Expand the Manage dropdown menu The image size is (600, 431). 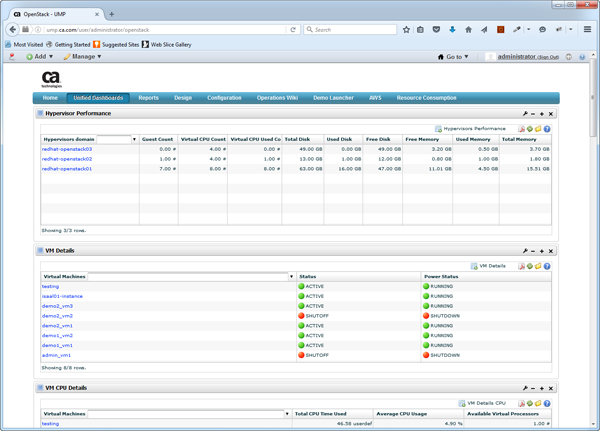[x=84, y=57]
